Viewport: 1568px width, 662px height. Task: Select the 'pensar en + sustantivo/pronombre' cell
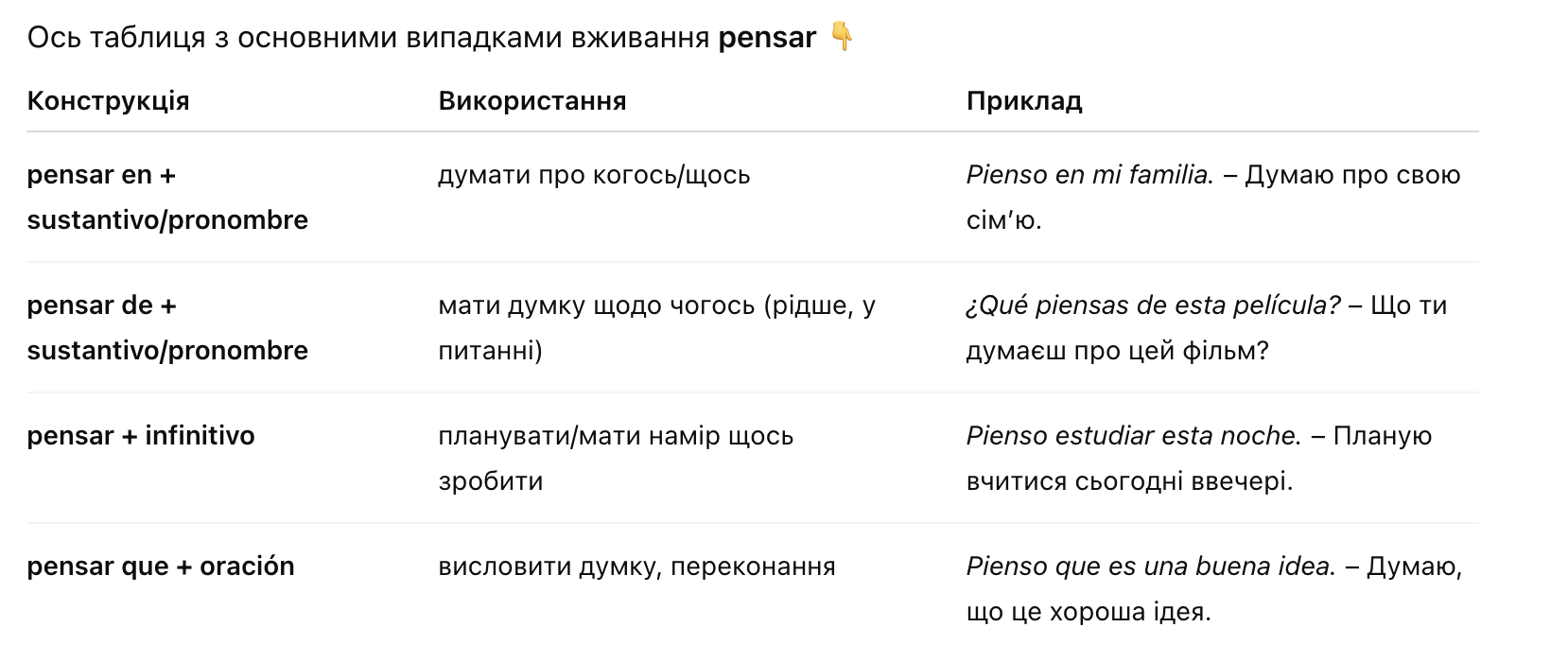click(x=167, y=197)
